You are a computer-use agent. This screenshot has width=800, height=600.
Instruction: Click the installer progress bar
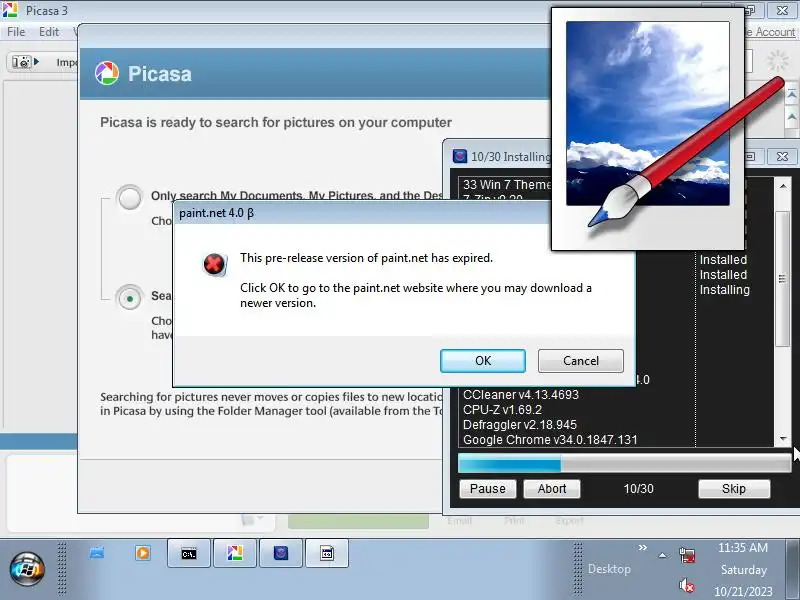pos(624,463)
